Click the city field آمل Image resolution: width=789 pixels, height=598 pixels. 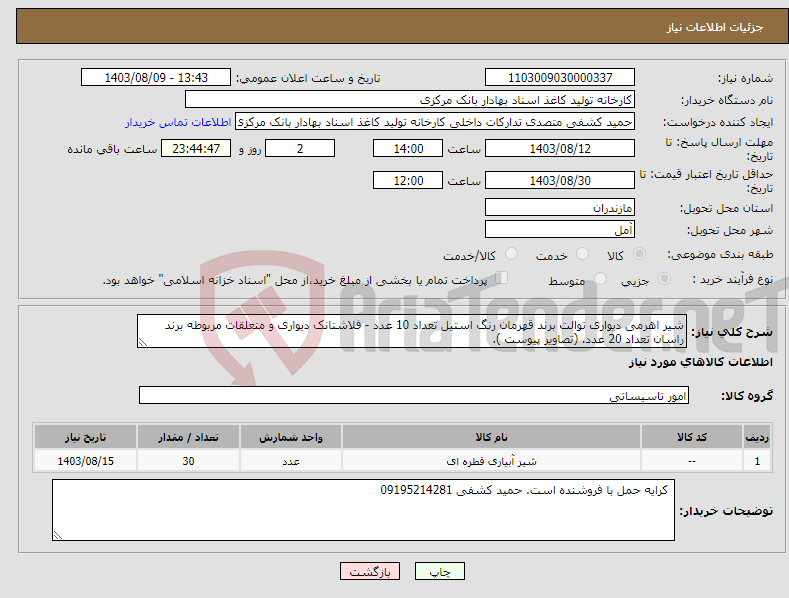[x=560, y=230]
